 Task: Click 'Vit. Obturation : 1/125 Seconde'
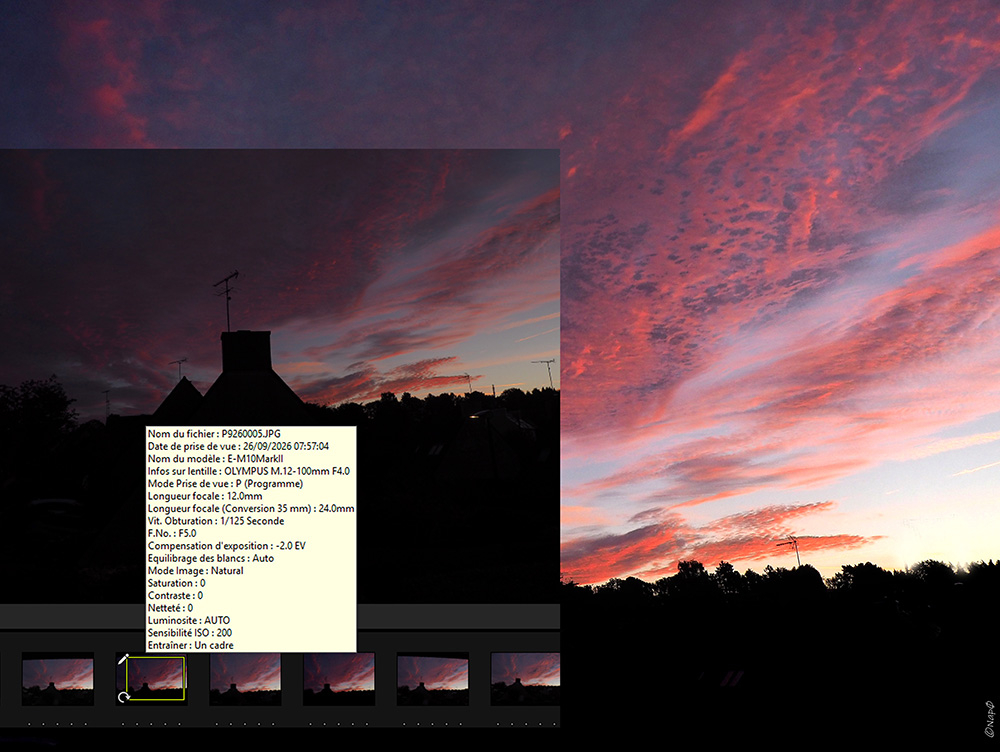pyautogui.click(x=216, y=521)
